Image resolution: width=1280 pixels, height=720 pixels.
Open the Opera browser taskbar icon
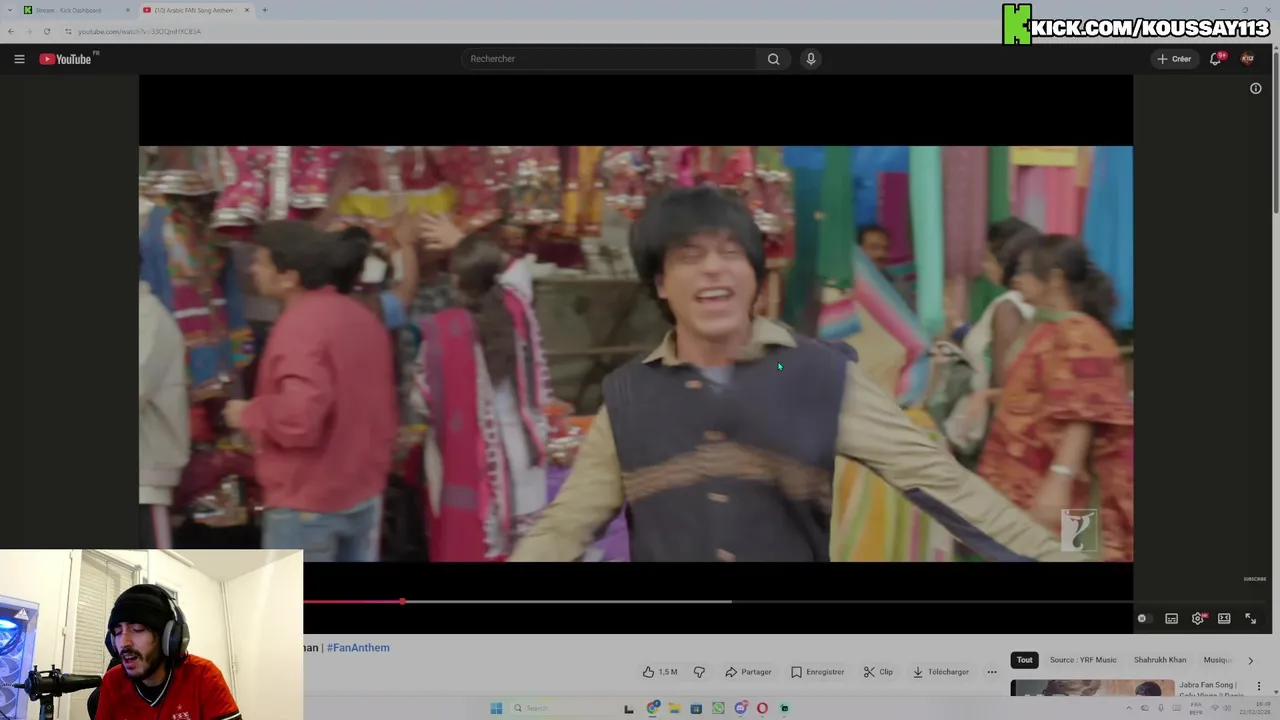(x=762, y=708)
